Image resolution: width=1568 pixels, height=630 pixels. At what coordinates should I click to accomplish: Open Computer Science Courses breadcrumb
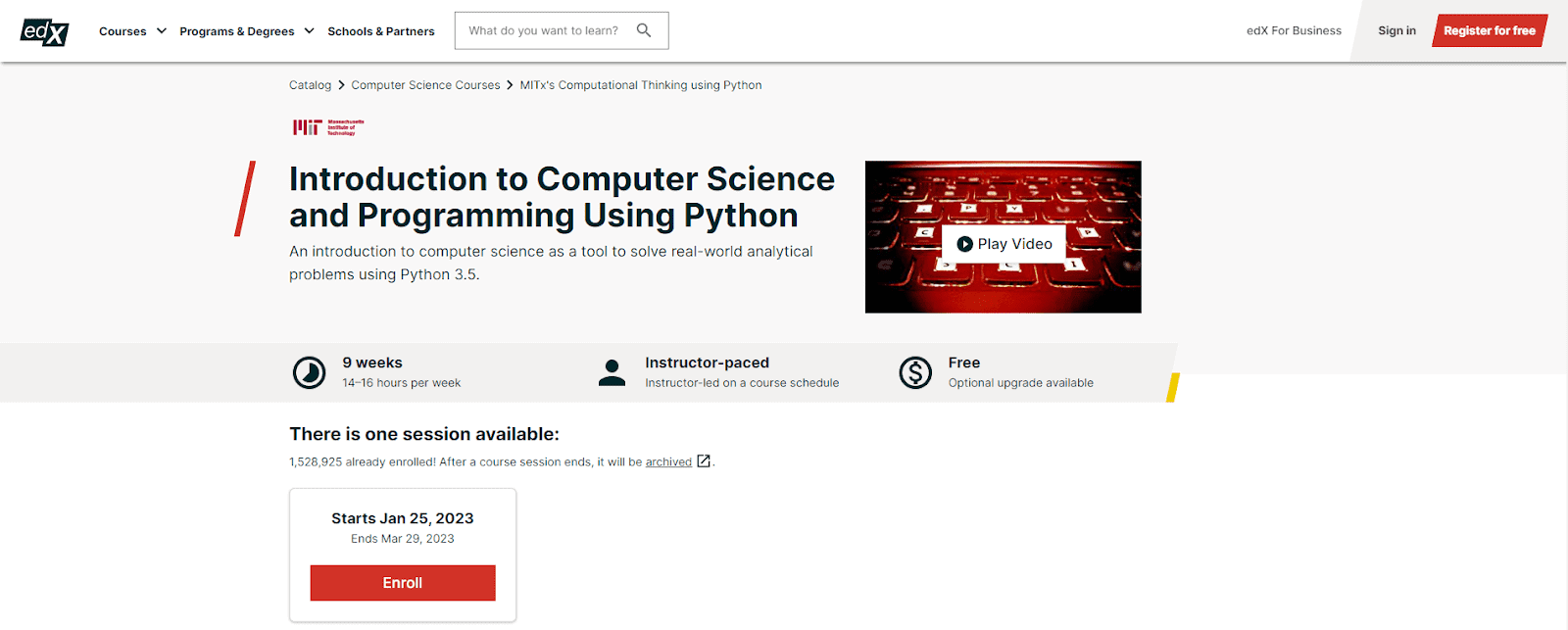(x=425, y=85)
